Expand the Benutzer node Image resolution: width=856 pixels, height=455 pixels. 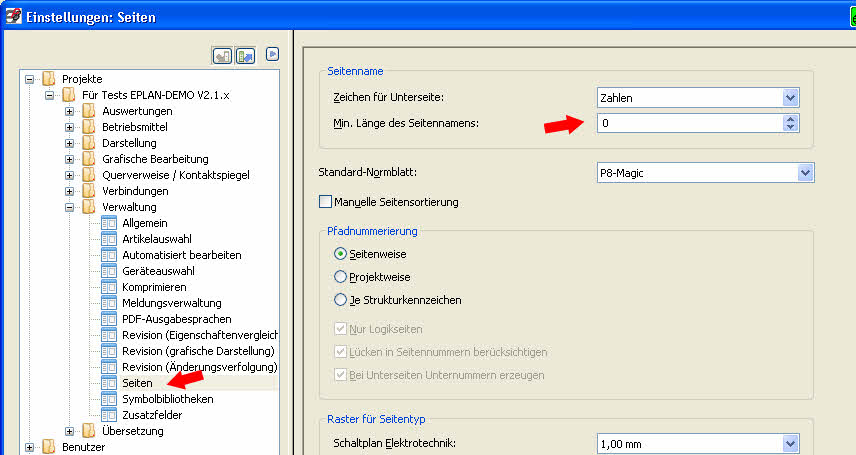tap(29, 447)
